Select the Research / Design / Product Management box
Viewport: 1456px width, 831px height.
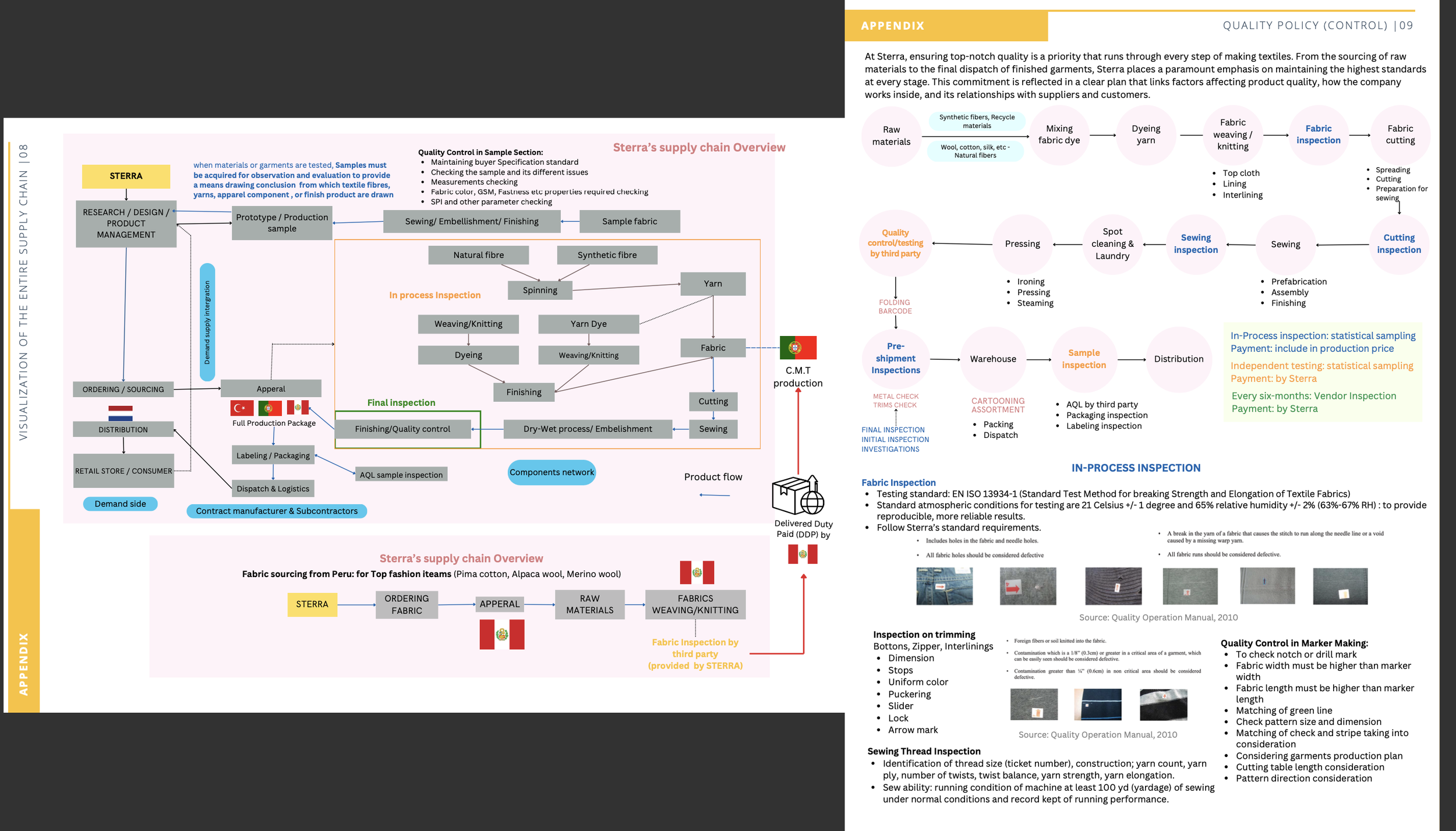pyautogui.click(x=126, y=224)
